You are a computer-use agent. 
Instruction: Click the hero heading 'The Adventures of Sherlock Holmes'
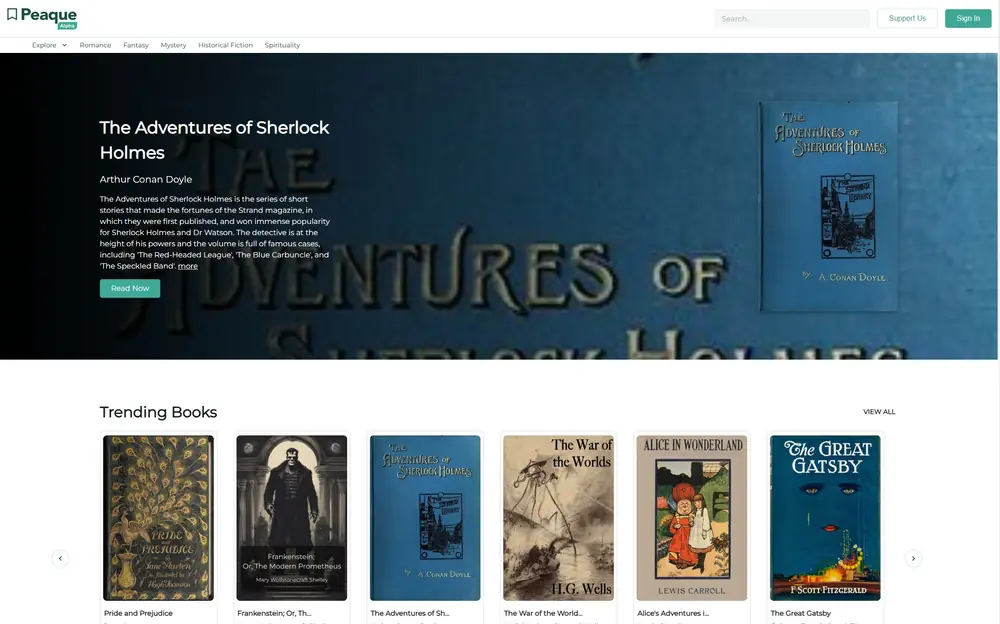point(214,140)
